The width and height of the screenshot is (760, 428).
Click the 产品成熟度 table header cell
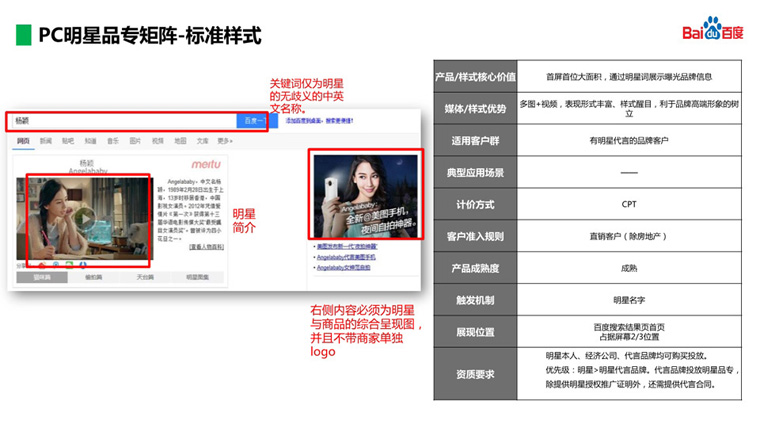tap(475, 268)
